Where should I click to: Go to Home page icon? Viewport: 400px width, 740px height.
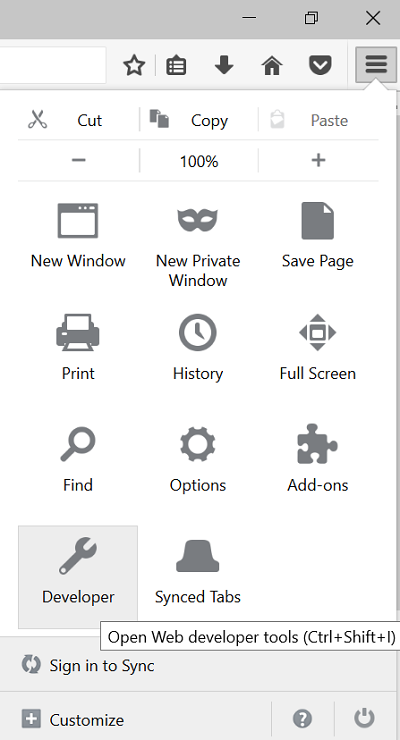[272, 65]
